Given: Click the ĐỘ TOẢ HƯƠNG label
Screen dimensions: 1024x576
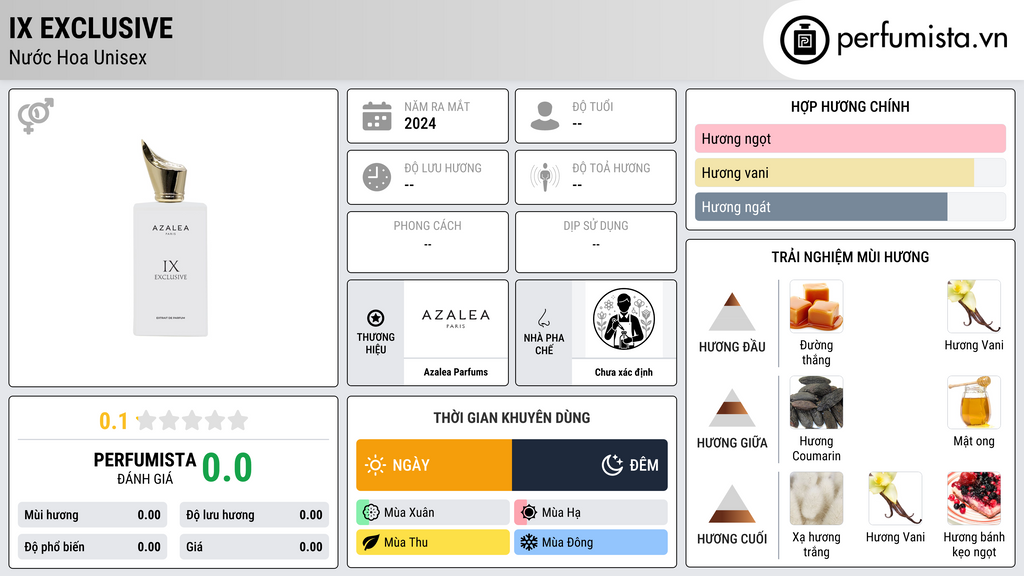Looking at the screenshot, I should 611,168.
